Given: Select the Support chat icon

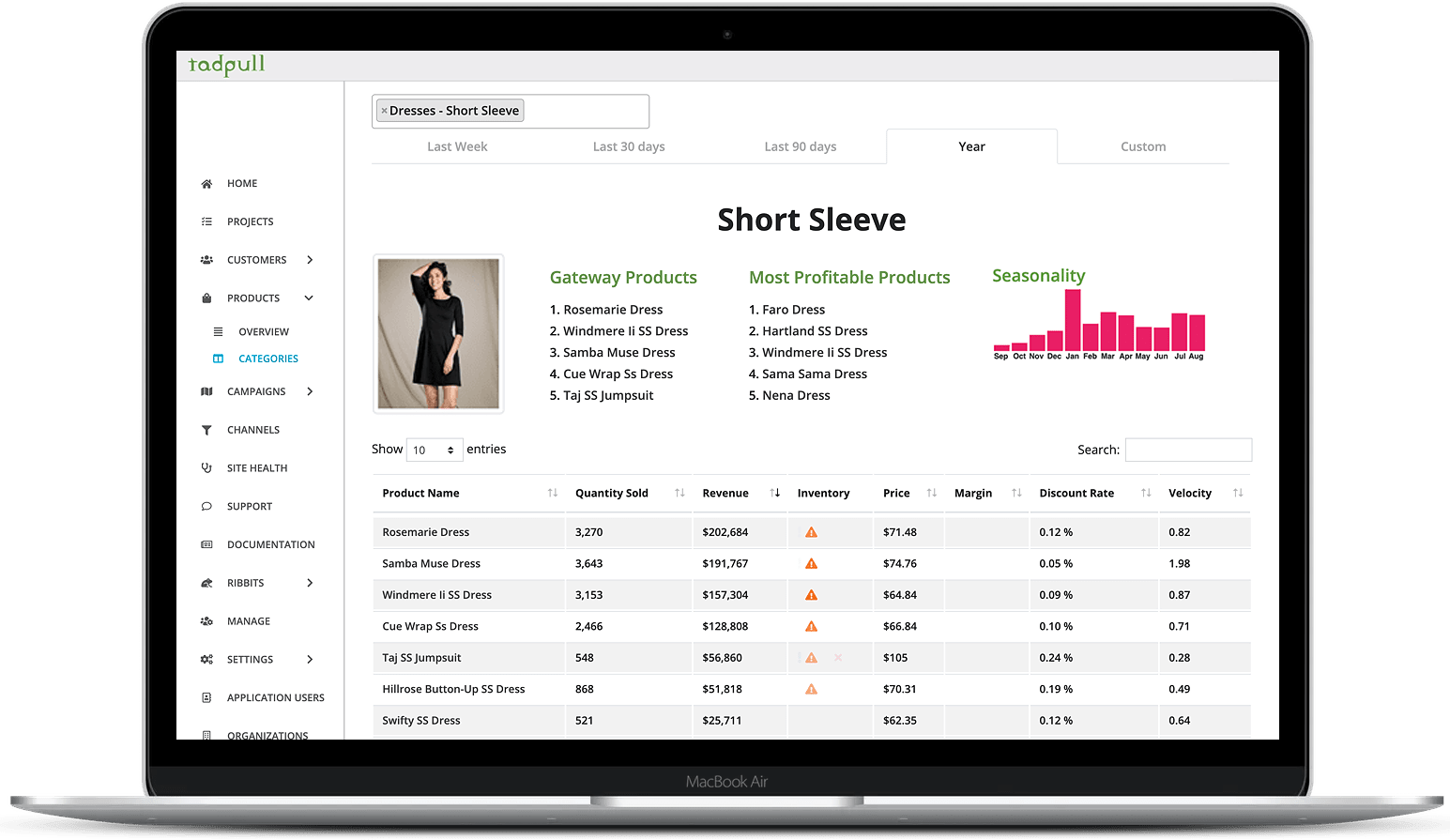Looking at the screenshot, I should [206, 506].
